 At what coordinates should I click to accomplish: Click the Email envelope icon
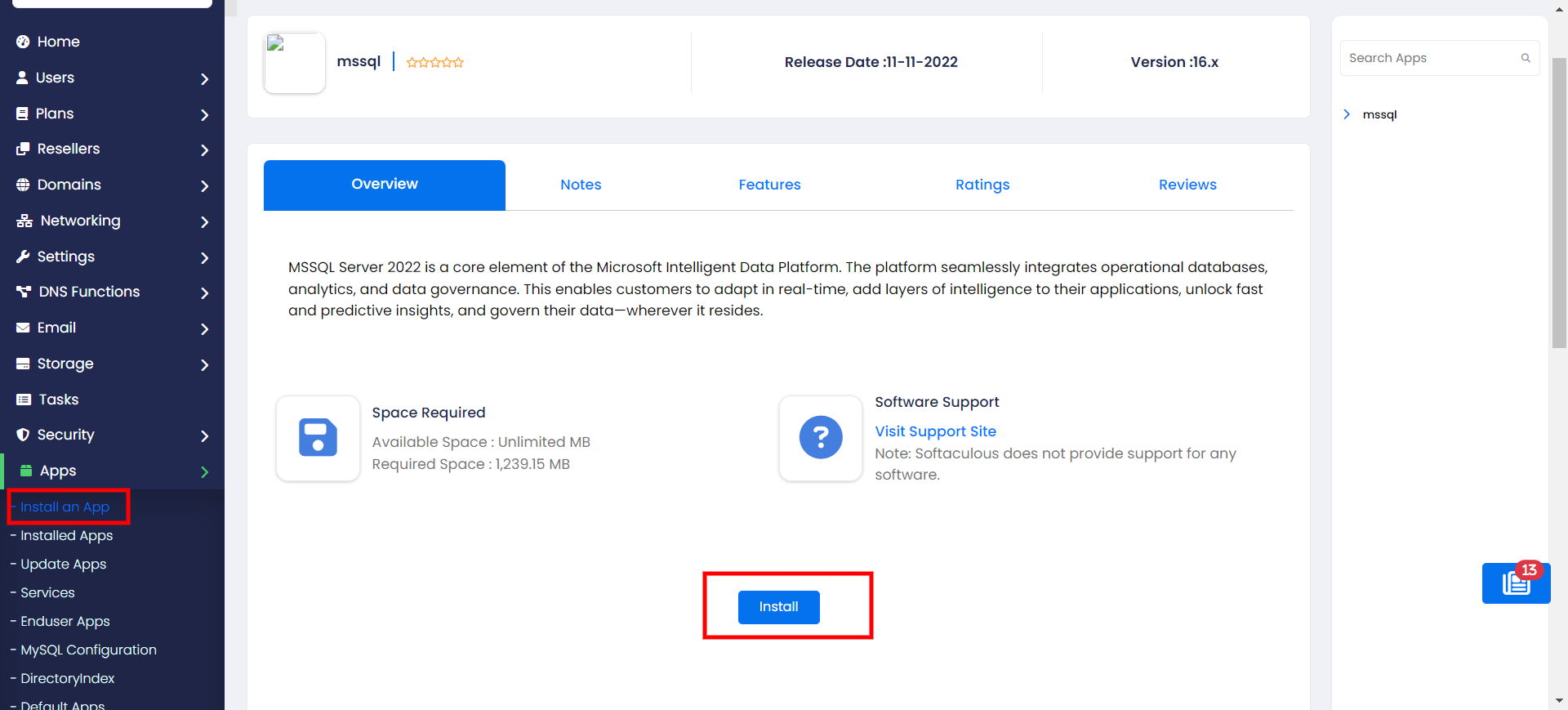(23, 328)
